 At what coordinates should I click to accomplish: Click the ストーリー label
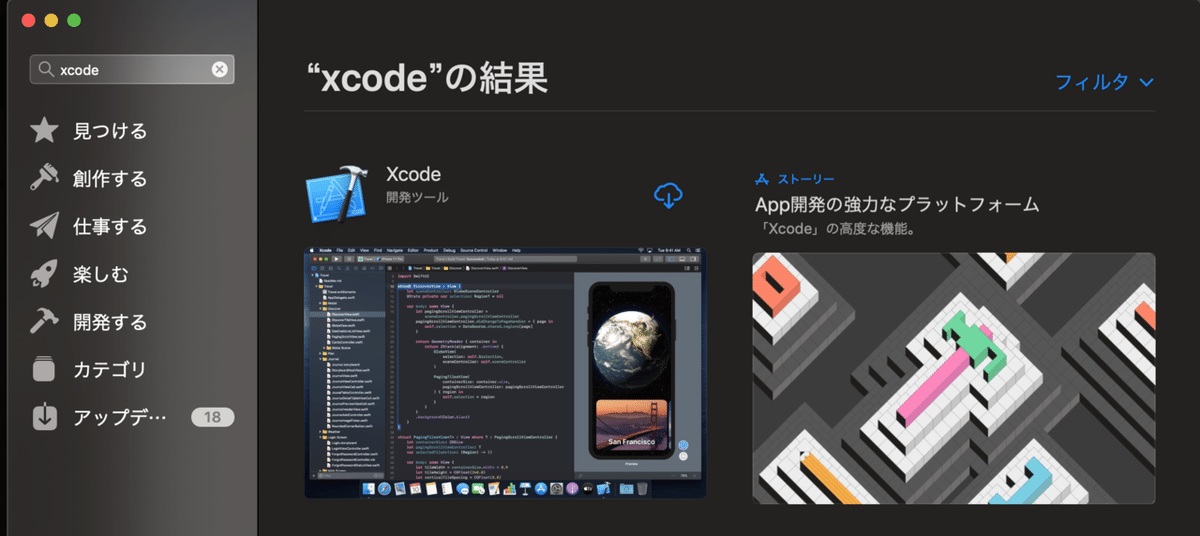click(x=805, y=179)
